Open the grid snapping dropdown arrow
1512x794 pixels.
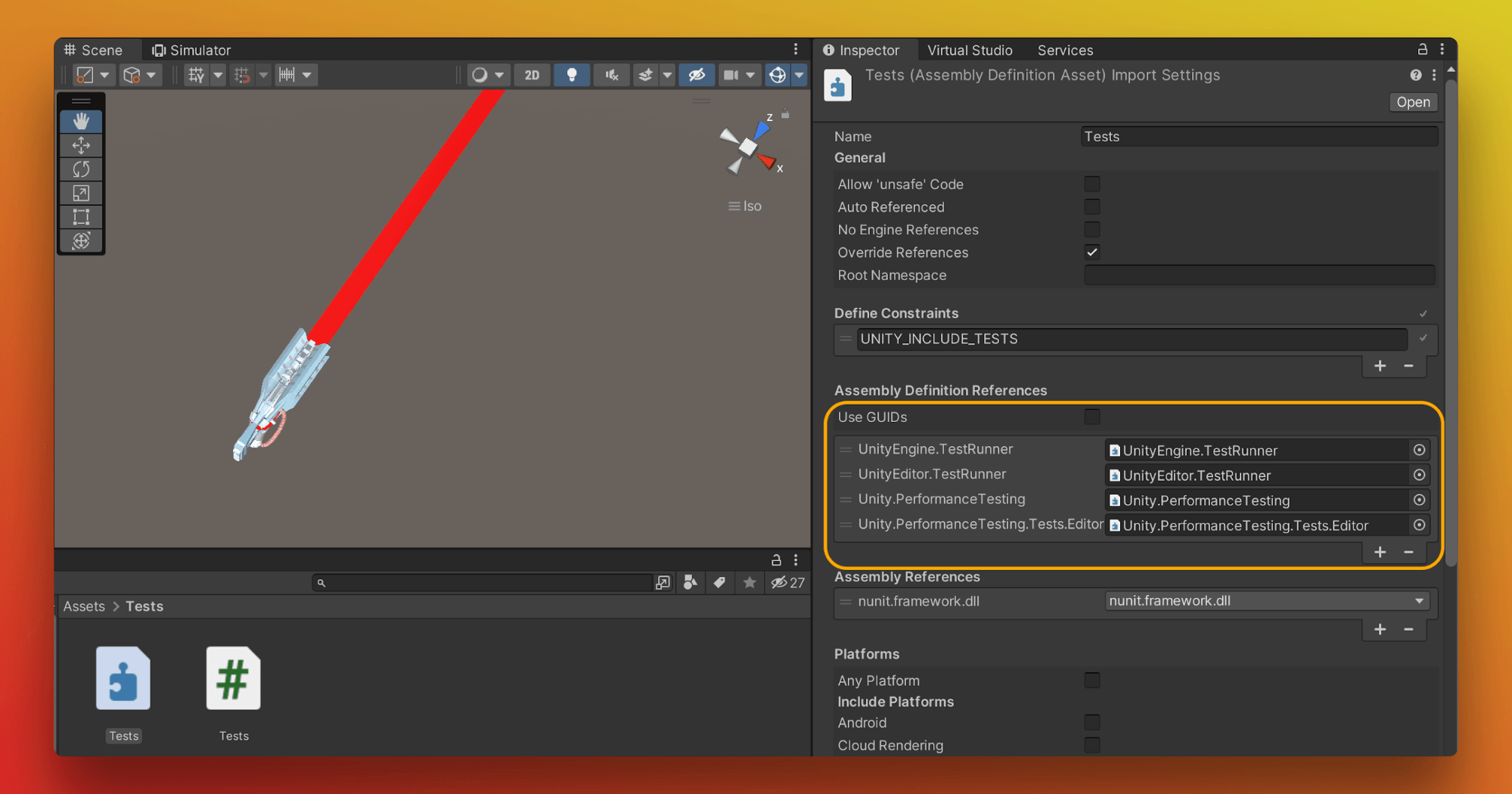(x=262, y=74)
